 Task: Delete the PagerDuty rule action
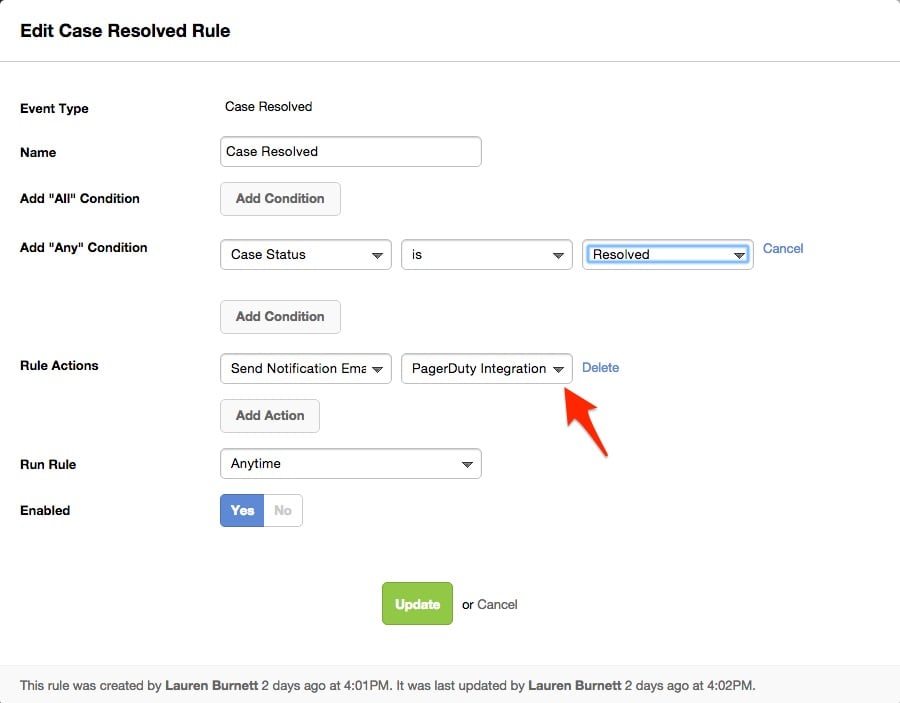[x=600, y=367]
